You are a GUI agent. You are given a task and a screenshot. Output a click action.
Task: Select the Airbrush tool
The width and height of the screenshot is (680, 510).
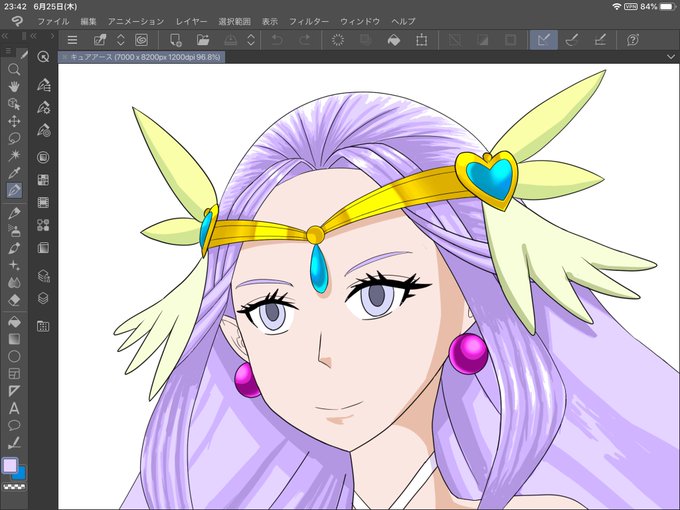(x=14, y=231)
